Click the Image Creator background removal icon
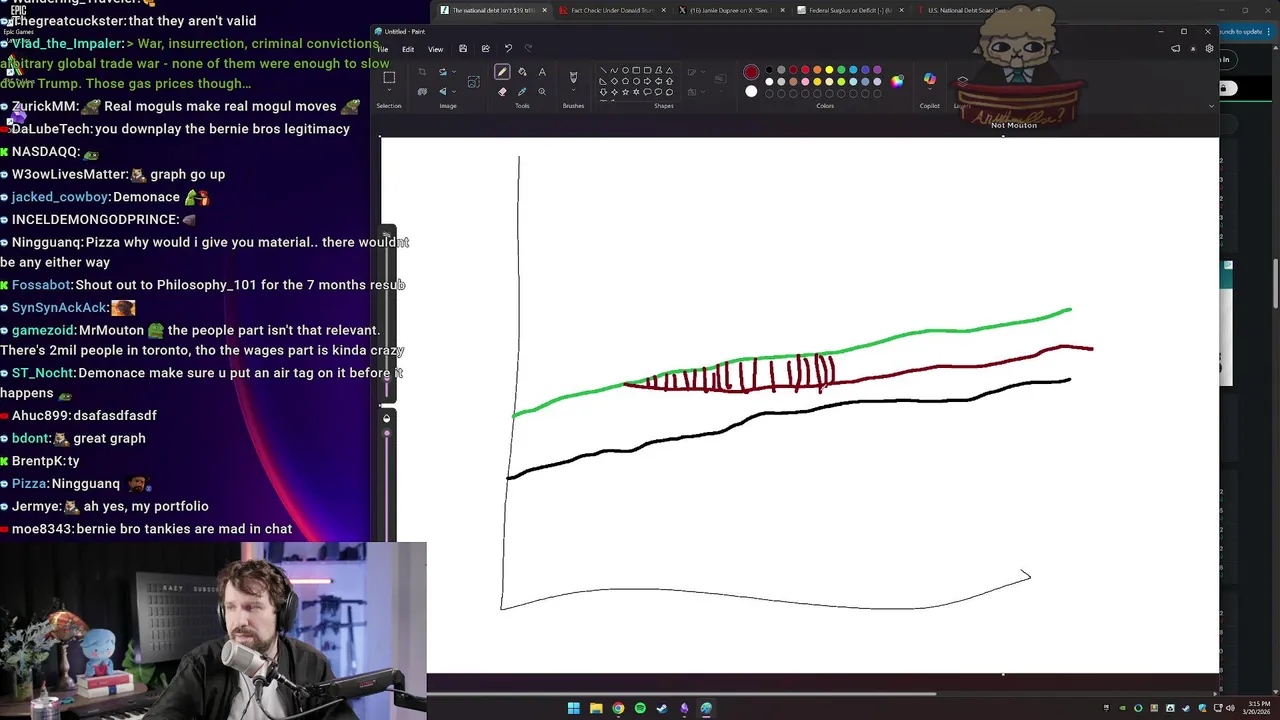 [422, 91]
